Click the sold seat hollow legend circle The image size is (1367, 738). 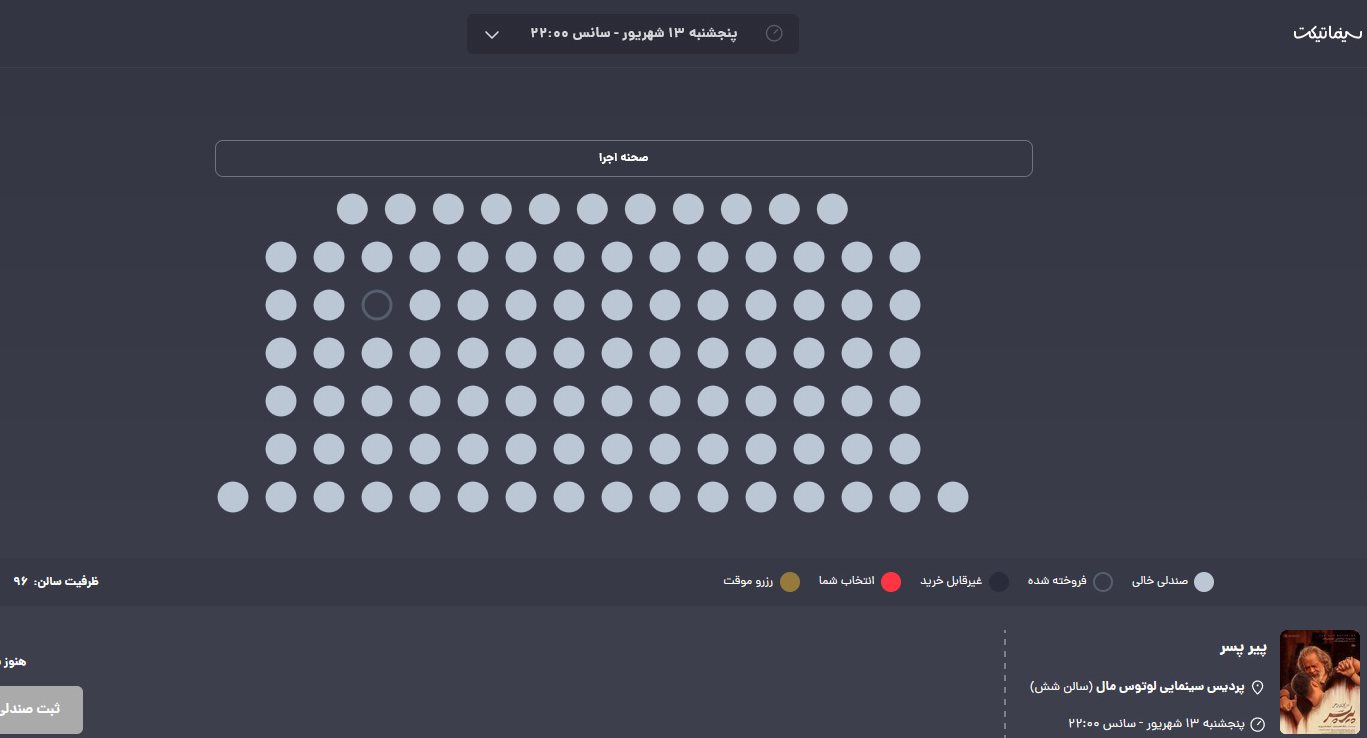pyautogui.click(x=1102, y=582)
